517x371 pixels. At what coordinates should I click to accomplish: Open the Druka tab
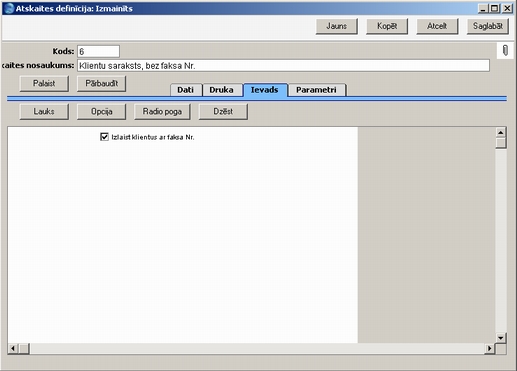[221, 90]
